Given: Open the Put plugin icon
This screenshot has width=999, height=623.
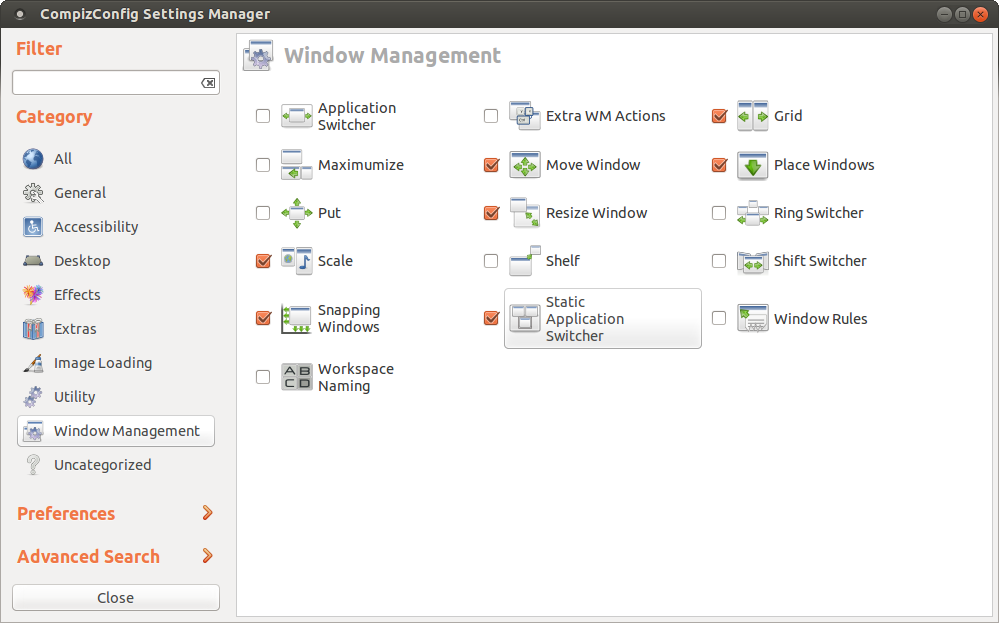Looking at the screenshot, I should (x=297, y=213).
